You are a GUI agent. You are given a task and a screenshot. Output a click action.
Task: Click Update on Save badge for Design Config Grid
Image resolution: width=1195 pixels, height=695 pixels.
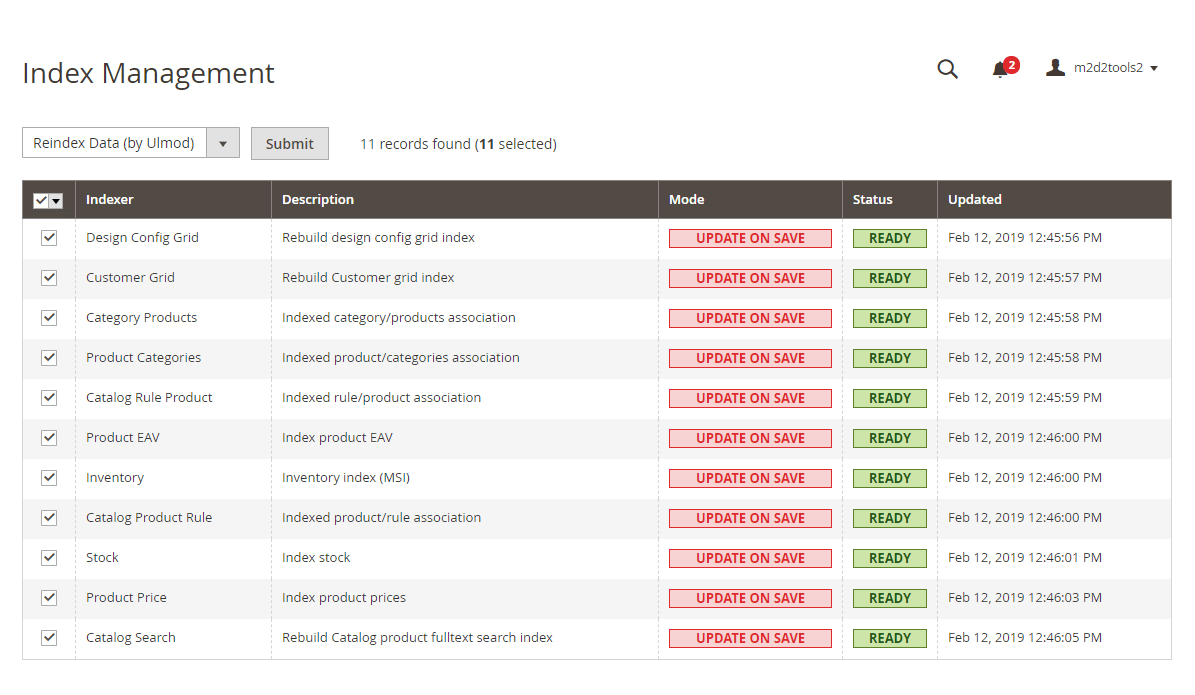[751, 239]
